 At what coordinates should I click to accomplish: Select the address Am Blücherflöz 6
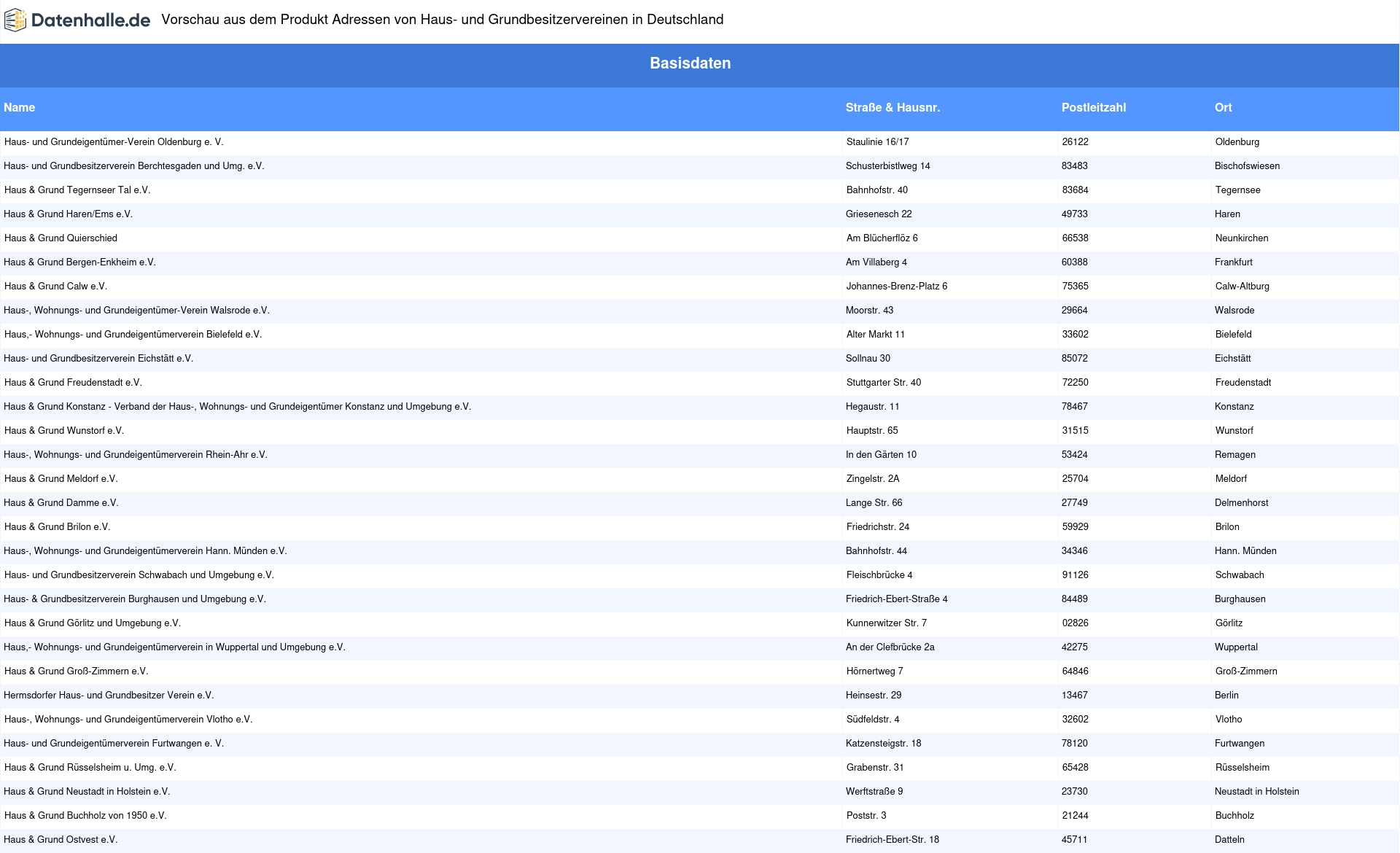[882, 238]
